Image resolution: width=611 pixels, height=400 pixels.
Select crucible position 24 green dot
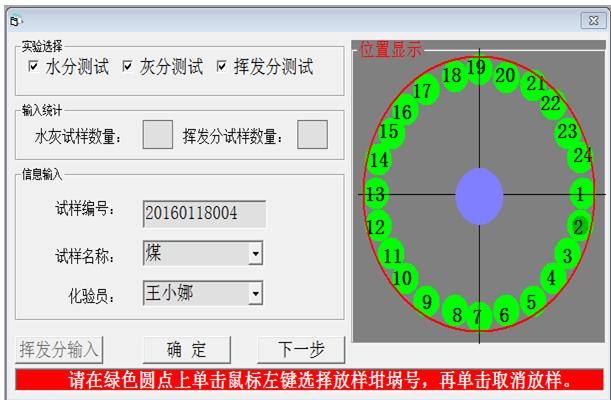click(x=580, y=156)
